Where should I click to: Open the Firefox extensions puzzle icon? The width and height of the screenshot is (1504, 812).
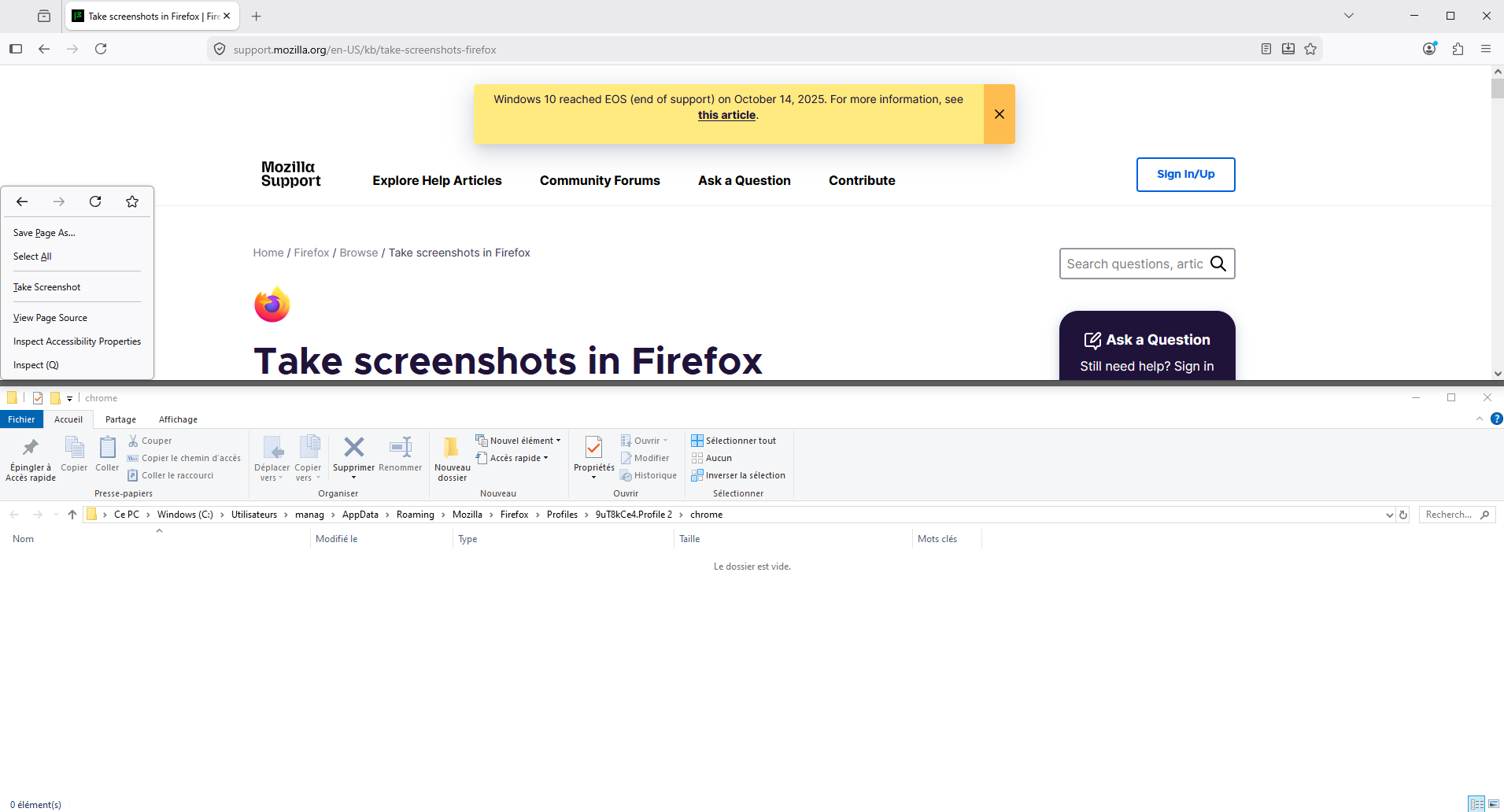coord(1458,49)
